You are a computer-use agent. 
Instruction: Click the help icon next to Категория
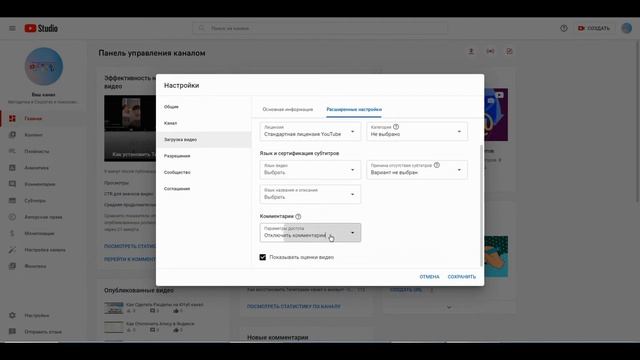coord(396,127)
